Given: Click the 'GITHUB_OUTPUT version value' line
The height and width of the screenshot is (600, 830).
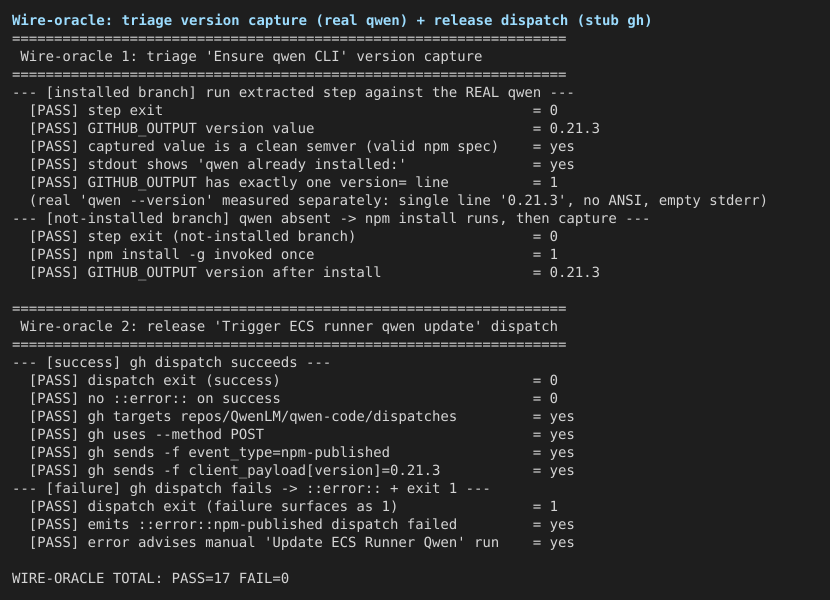Looking at the screenshot, I should pos(314,129).
